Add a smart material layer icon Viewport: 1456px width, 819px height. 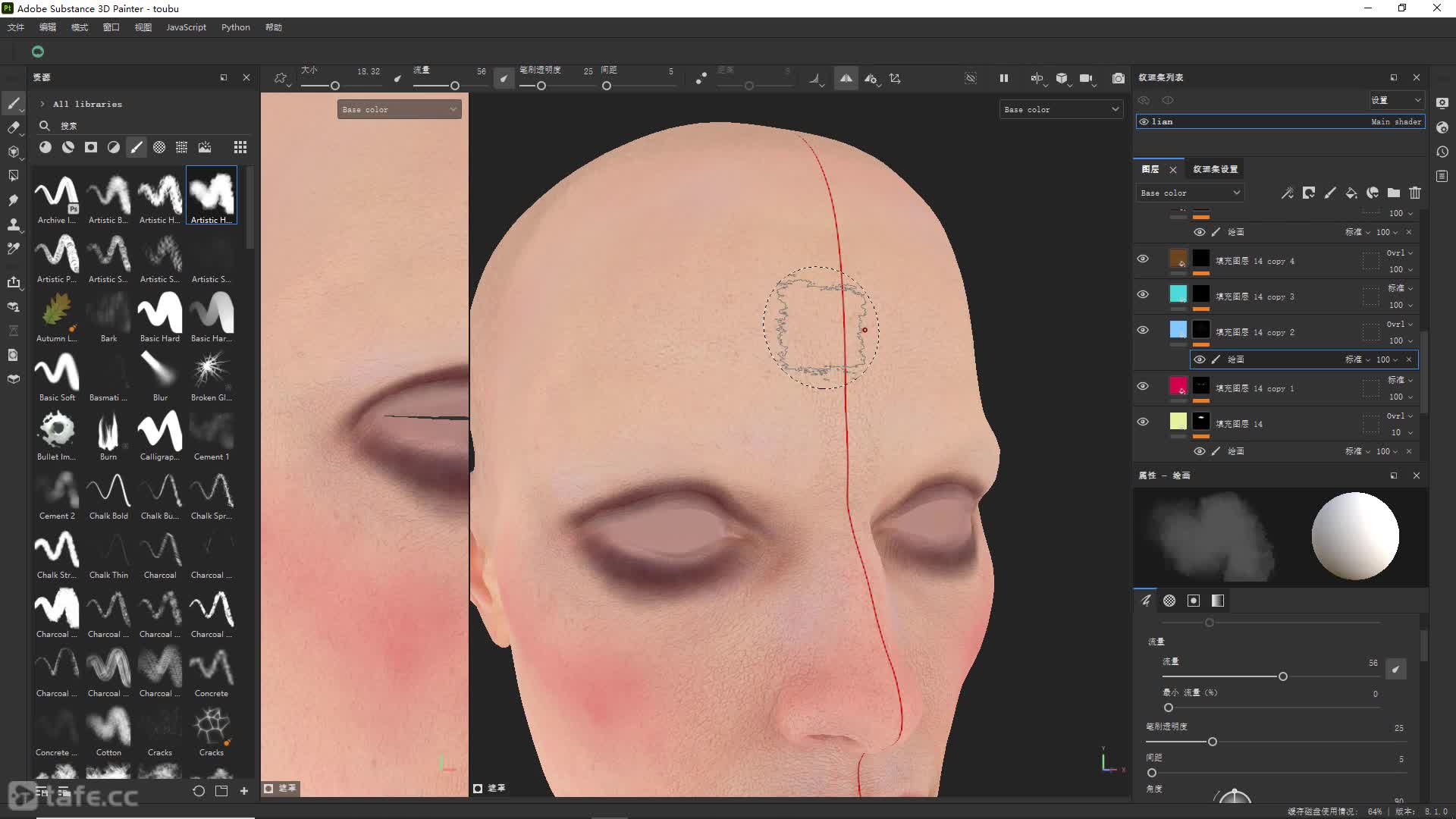click(1373, 193)
